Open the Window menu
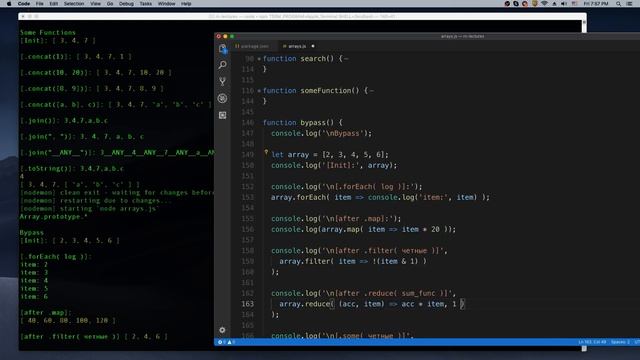The image size is (640, 360). (x=167, y=4)
